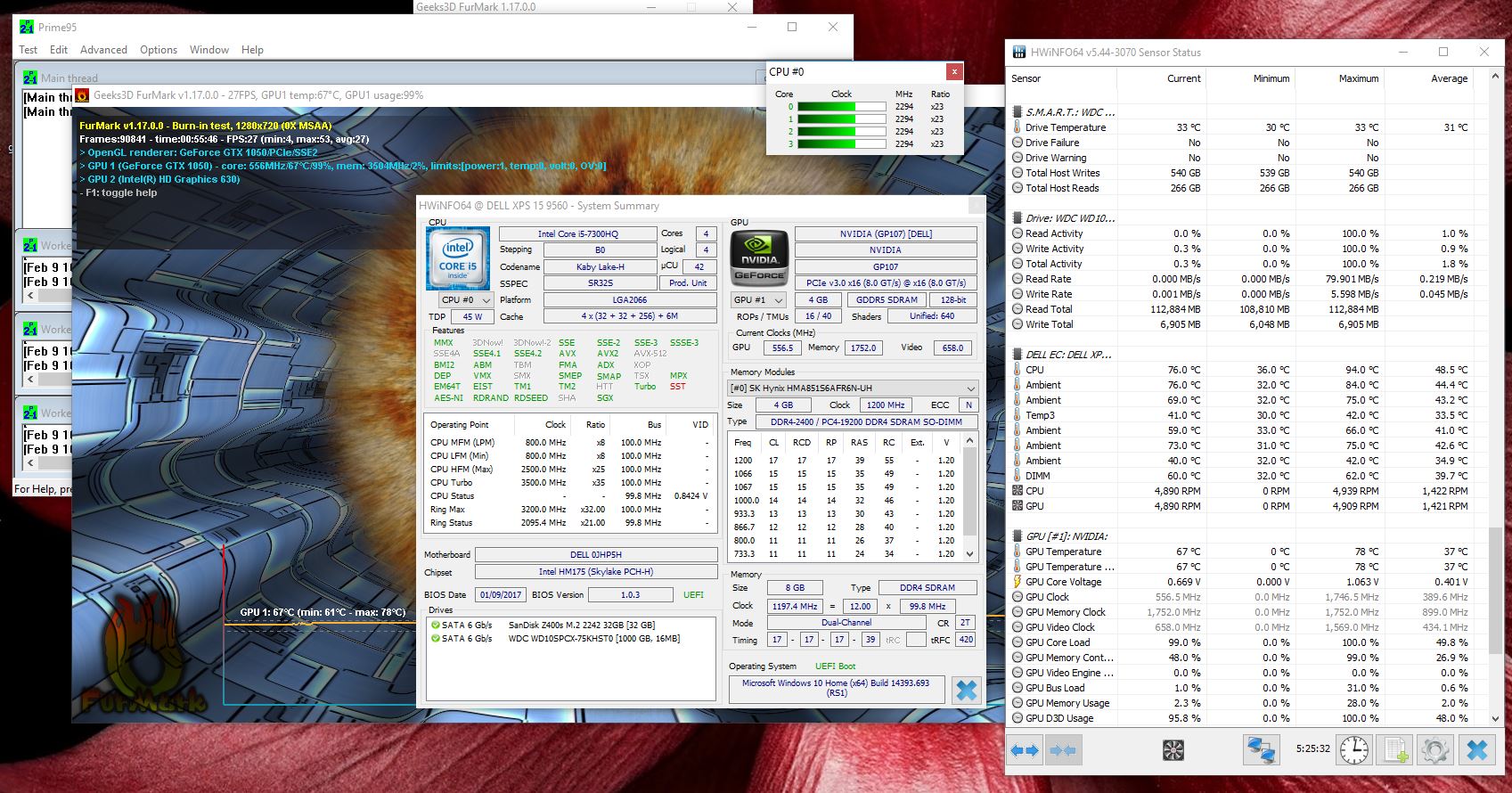The width and height of the screenshot is (1512, 793).
Task: Open sensor settings gear in HWiNFO
Action: pyautogui.click(x=1434, y=750)
